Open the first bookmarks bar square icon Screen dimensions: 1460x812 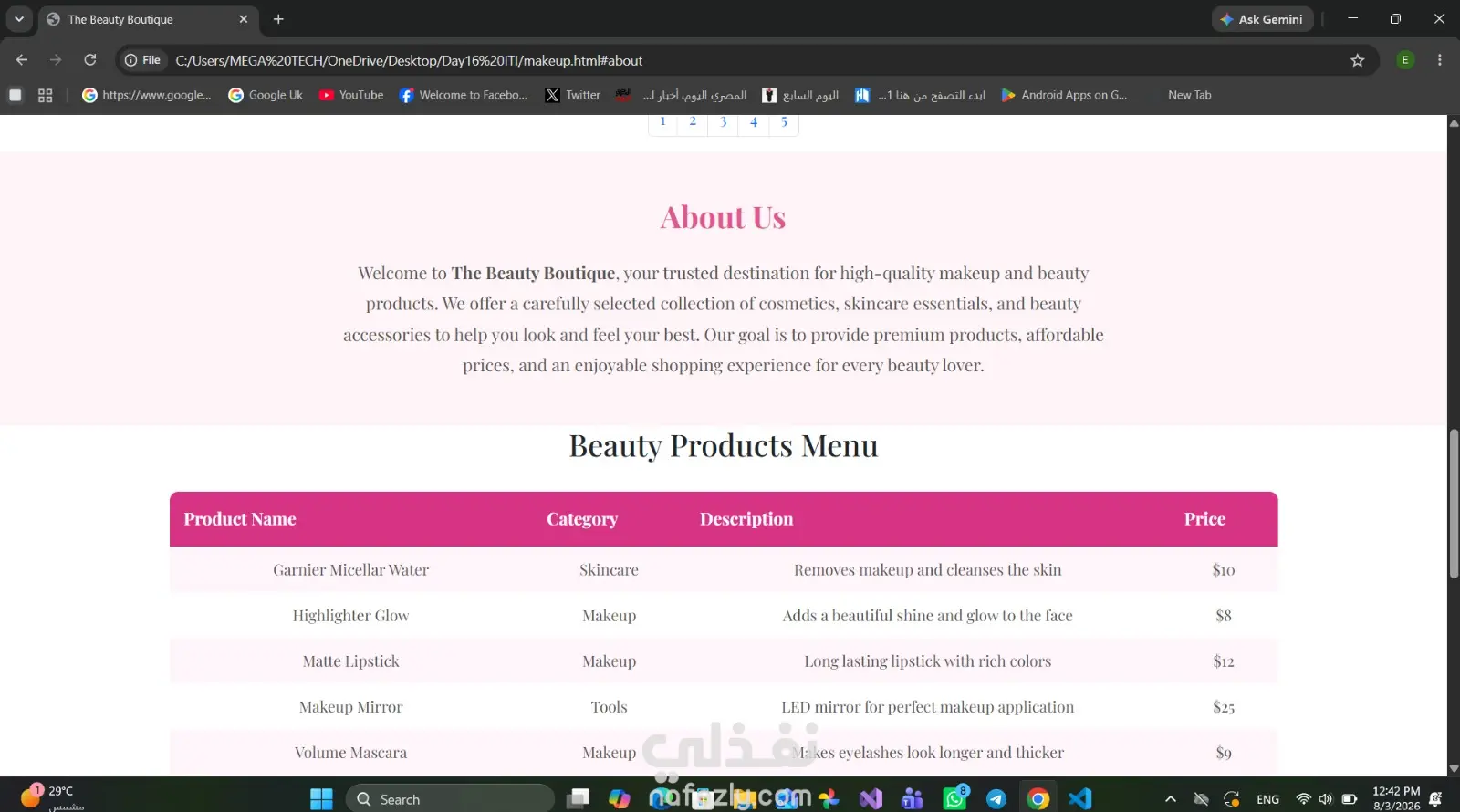[x=16, y=95]
